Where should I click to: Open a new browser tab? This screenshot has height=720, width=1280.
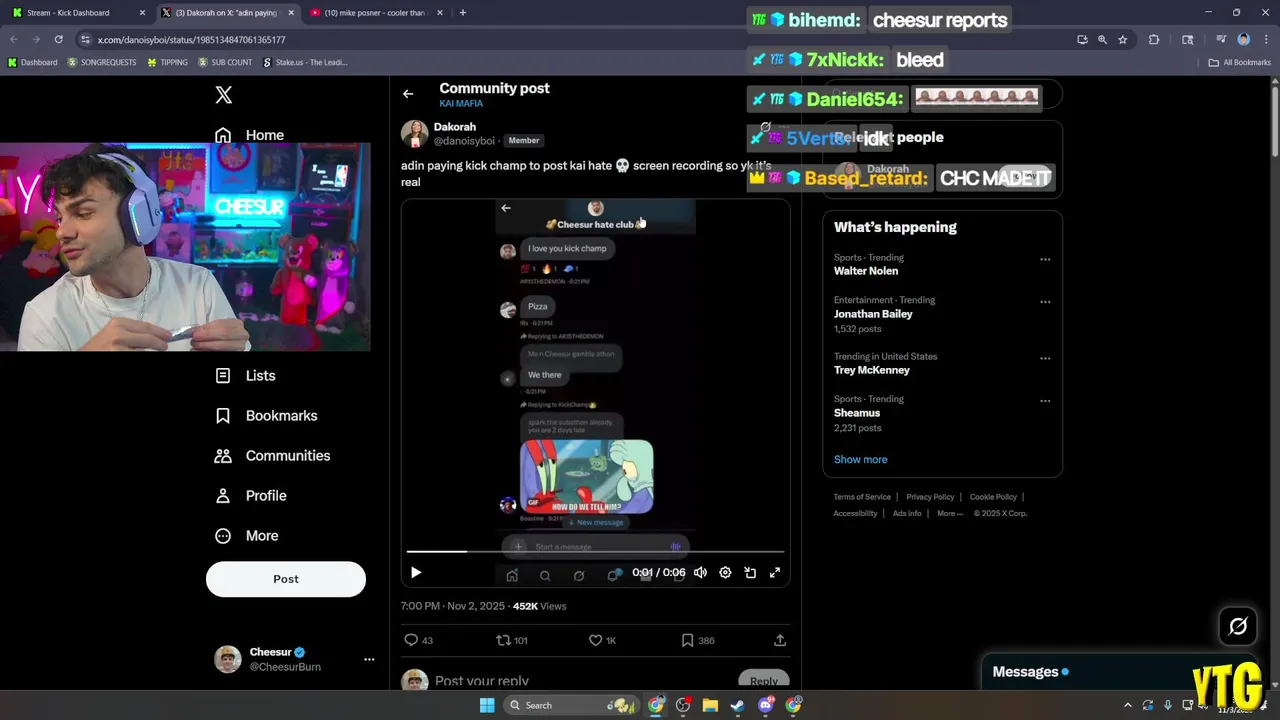tap(462, 13)
